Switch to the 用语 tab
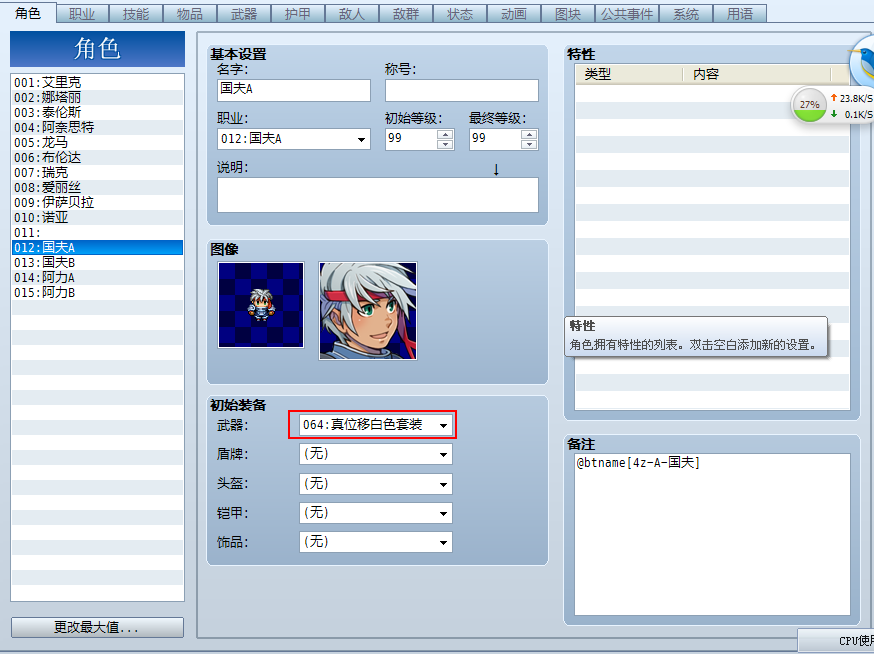Screen dimensions: 874x654 click(740, 14)
